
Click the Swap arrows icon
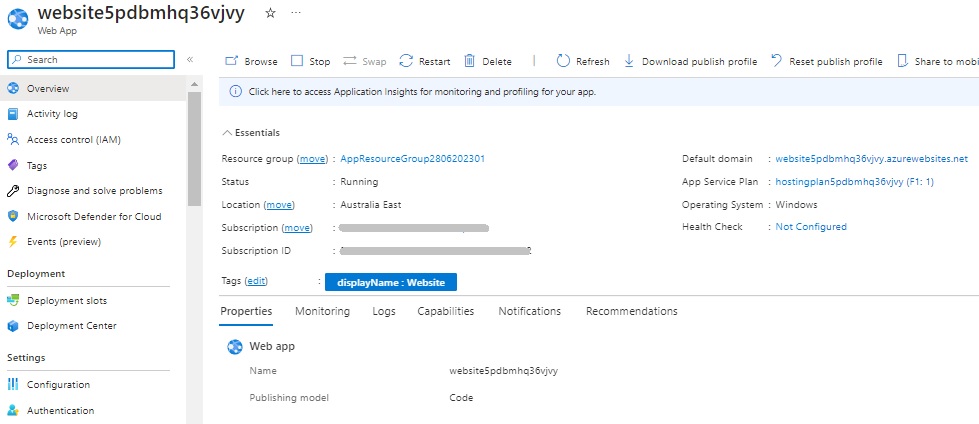tap(350, 61)
